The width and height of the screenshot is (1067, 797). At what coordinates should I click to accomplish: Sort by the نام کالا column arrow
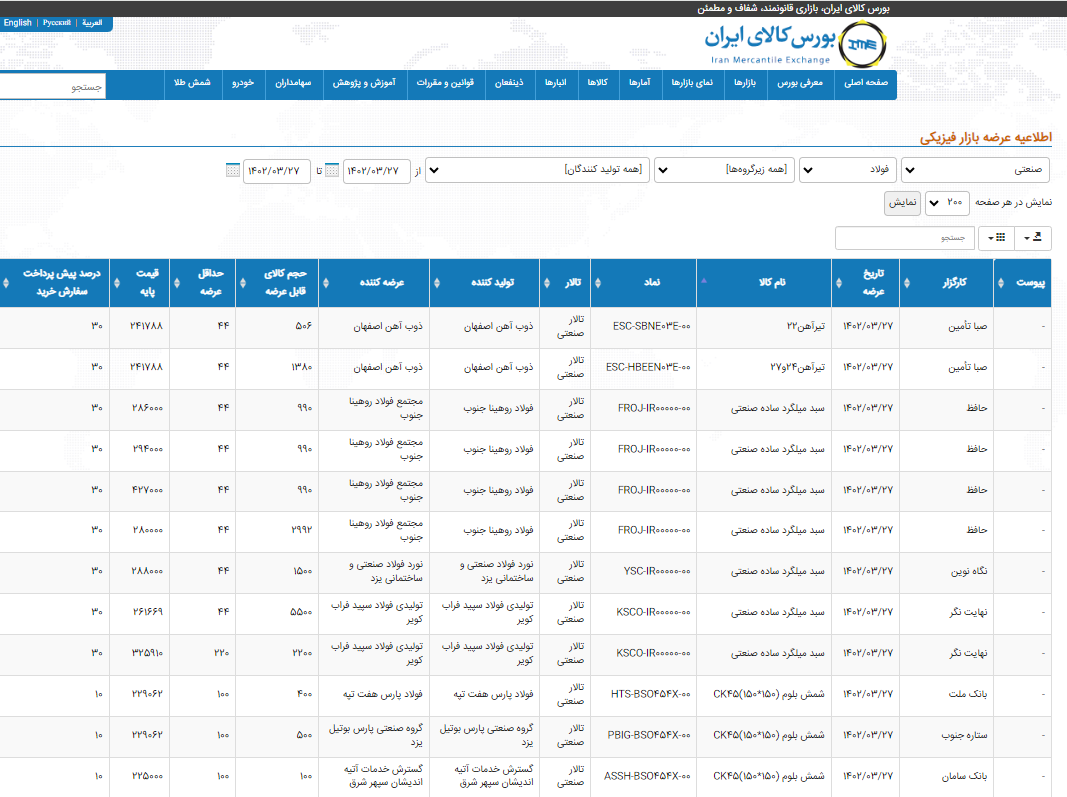click(704, 280)
